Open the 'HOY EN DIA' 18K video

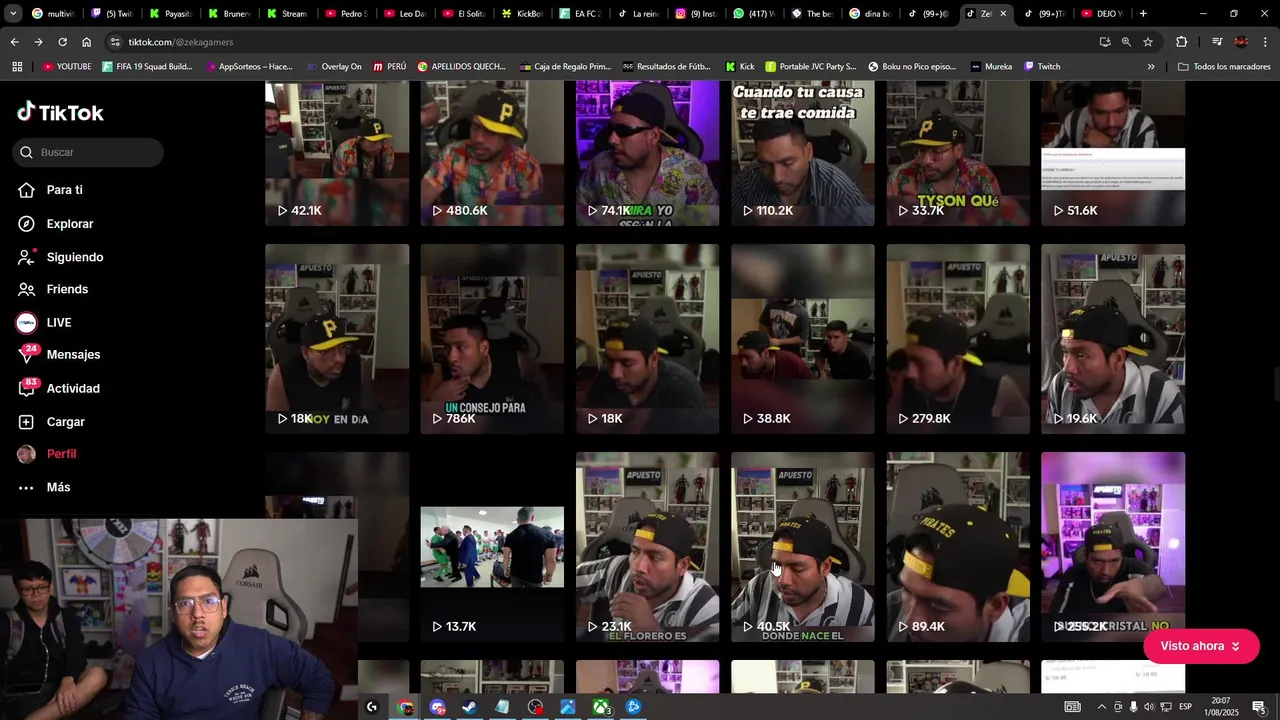(x=337, y=339)
